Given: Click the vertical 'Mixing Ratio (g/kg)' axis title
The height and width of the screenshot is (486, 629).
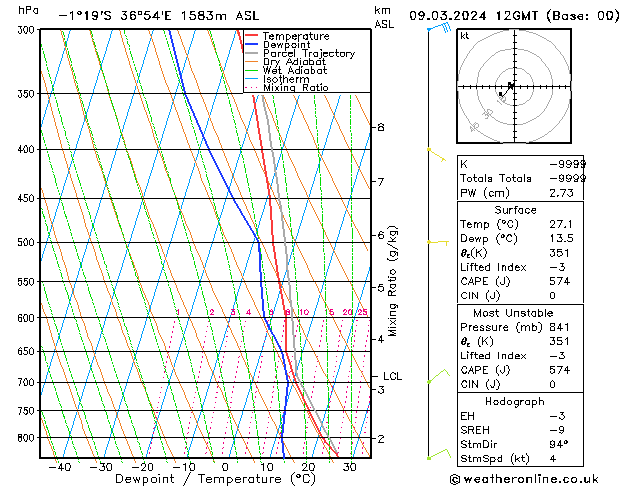Looking at the screenshot, I should point(393,281).
